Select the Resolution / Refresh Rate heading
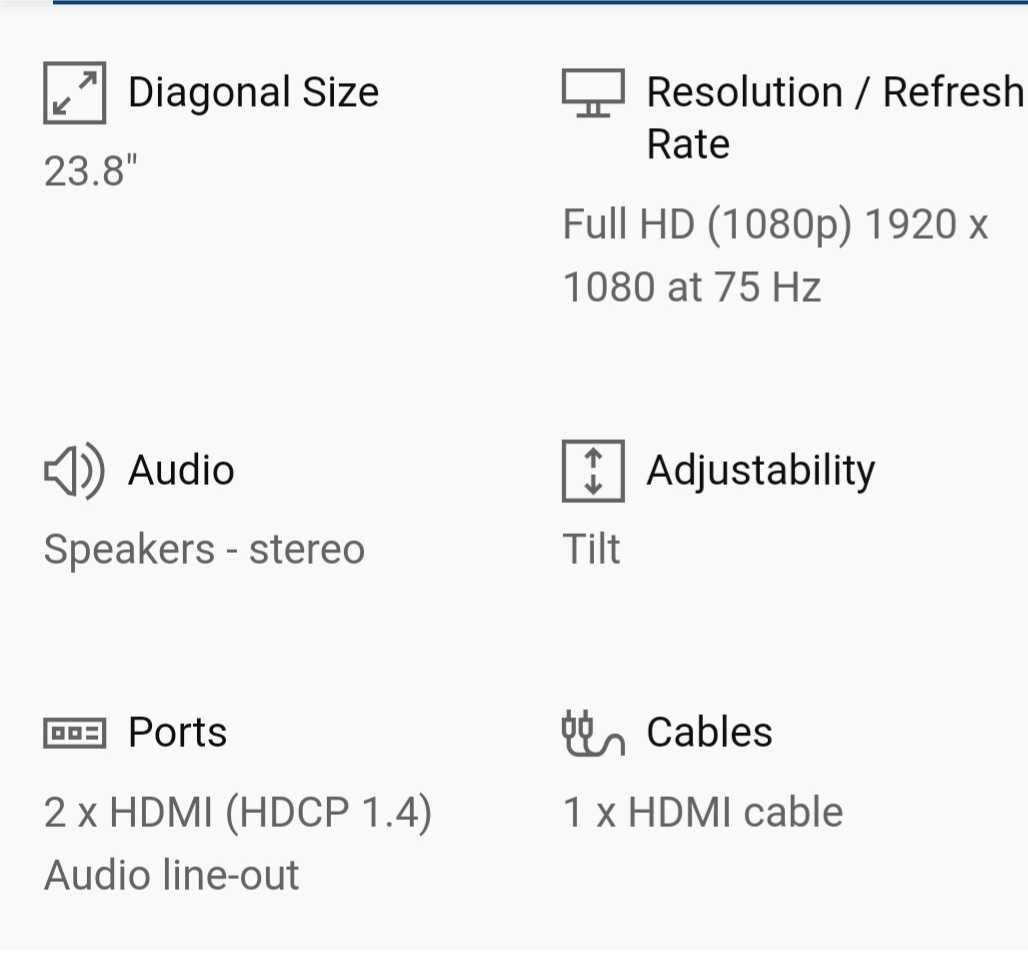The image size is (1028, 966). tap(836, 117)
